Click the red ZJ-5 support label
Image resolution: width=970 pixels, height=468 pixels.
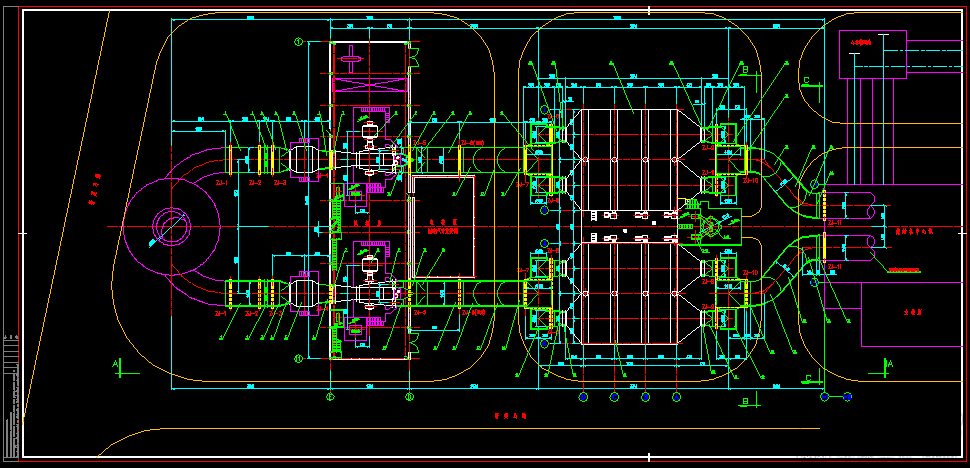[420, 143]
